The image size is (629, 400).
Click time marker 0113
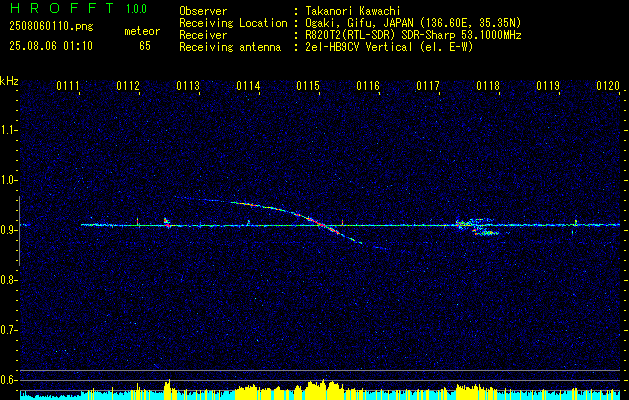pos(188,86)
